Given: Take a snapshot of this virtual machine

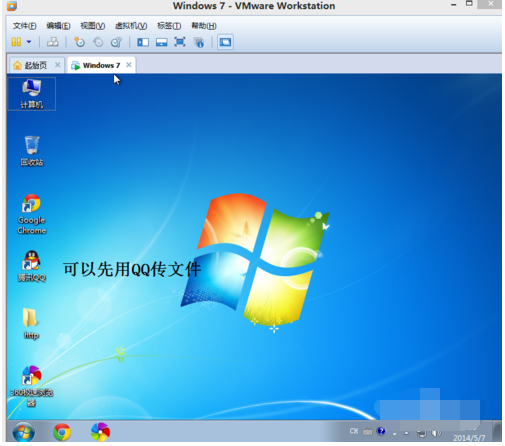Looking at the screenshot, I should coord(79,42).
